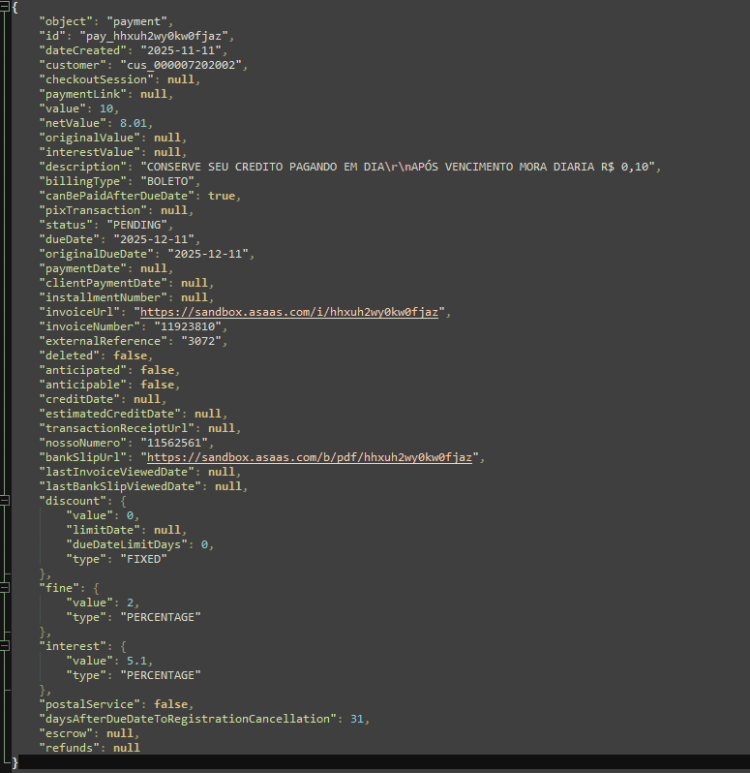
Task: Collapse the "interest" object fold marker
Action: [x=4, y=646]
